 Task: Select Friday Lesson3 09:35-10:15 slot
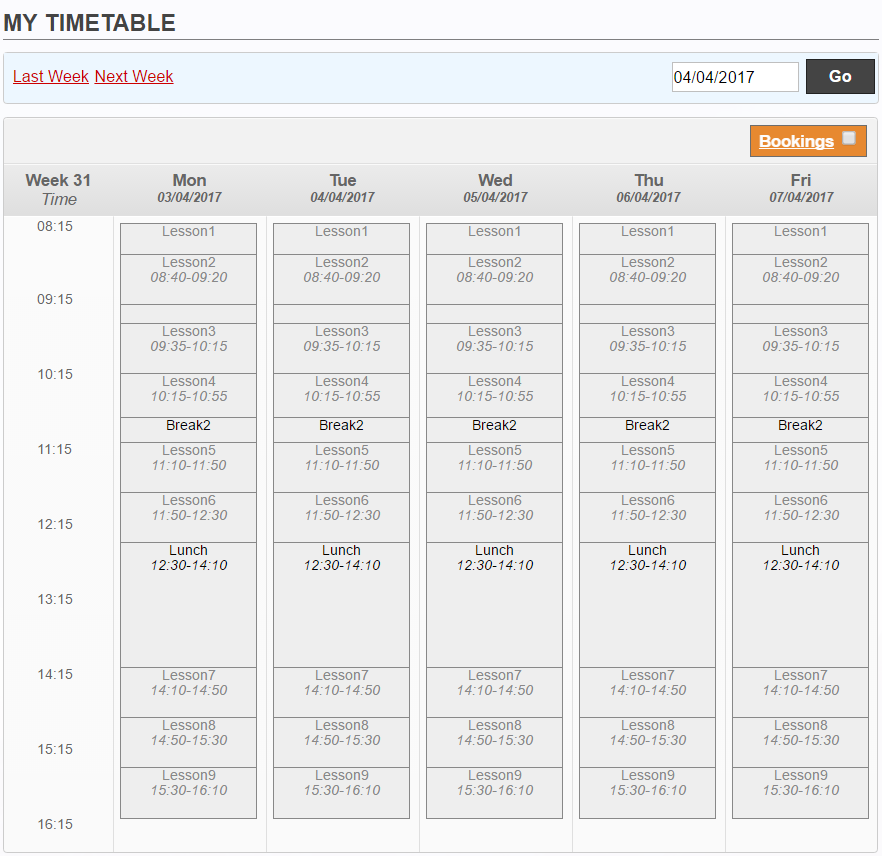(x=800, y=348)
